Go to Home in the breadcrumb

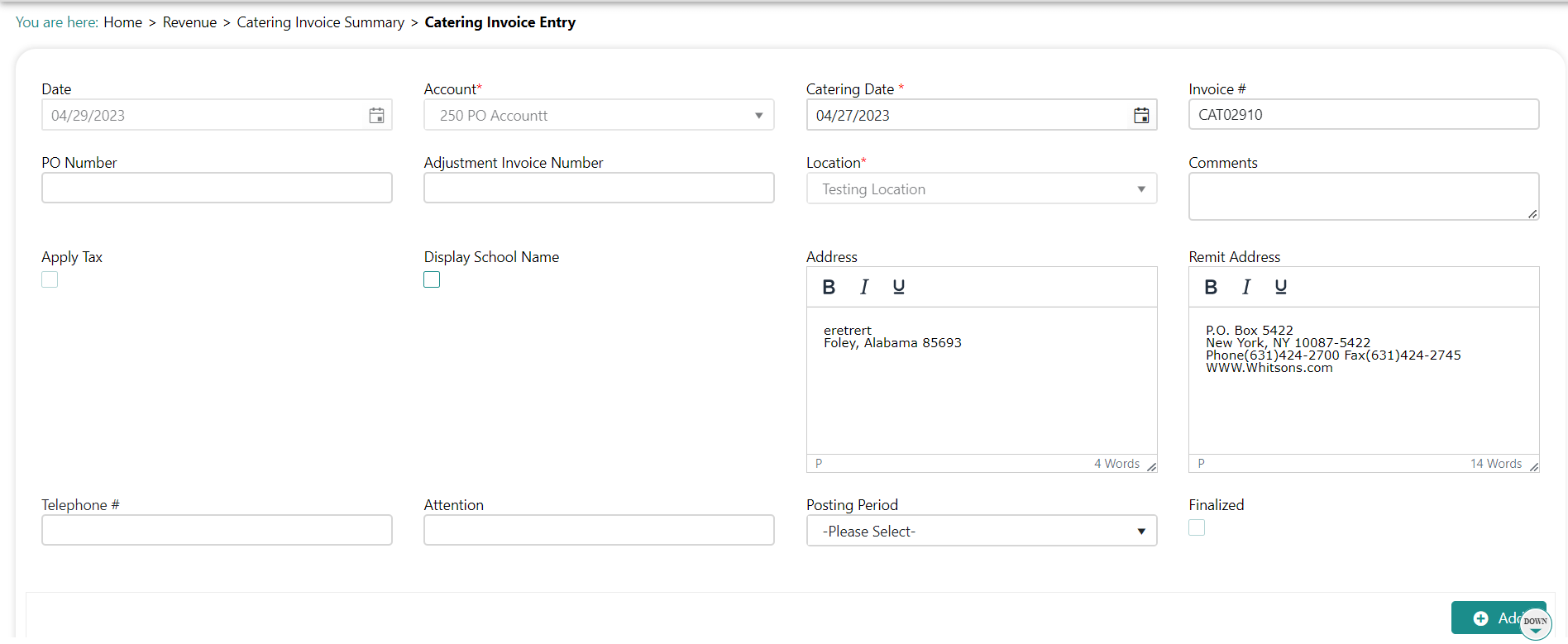click(x=122, y=22)
